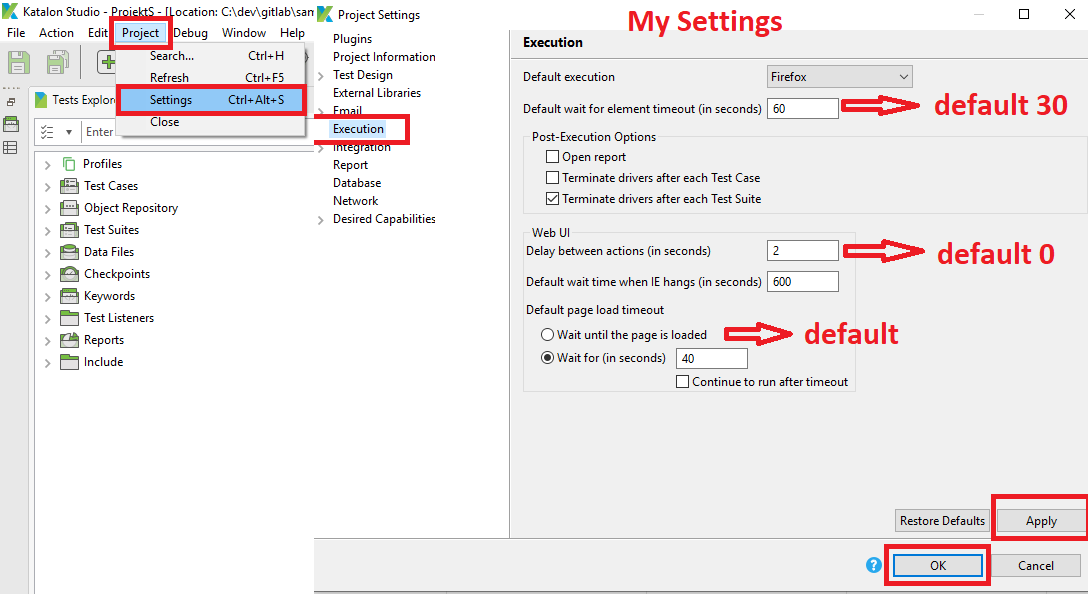Click the element timeout field showing 60
The height and width of the screenshot is (594, 1088).
tap(803, 108)
